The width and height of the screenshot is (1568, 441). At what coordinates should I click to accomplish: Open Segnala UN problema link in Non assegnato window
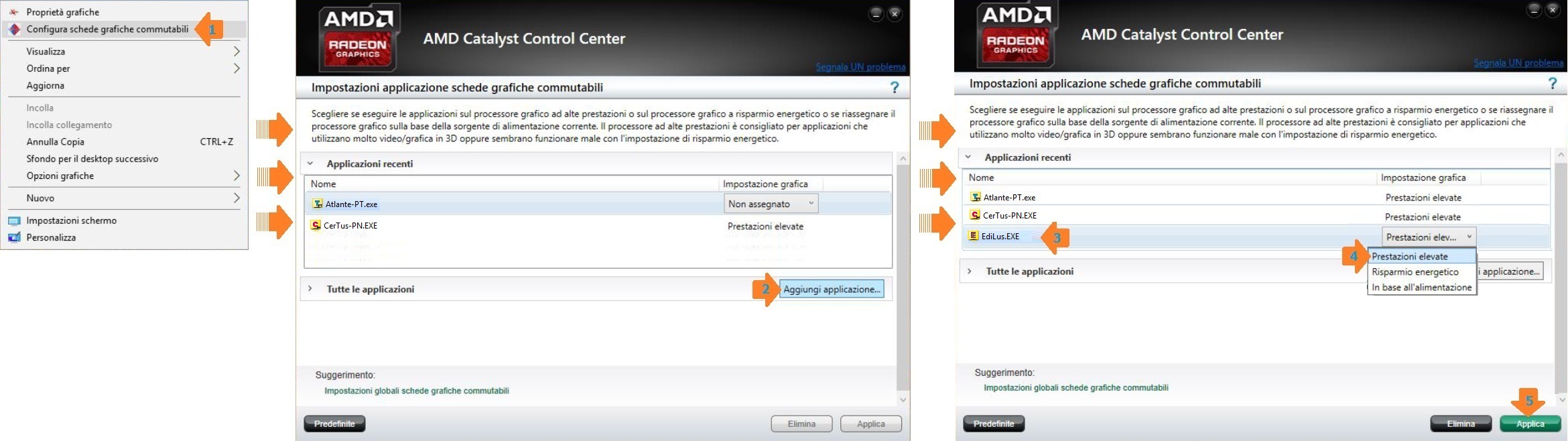860,66
